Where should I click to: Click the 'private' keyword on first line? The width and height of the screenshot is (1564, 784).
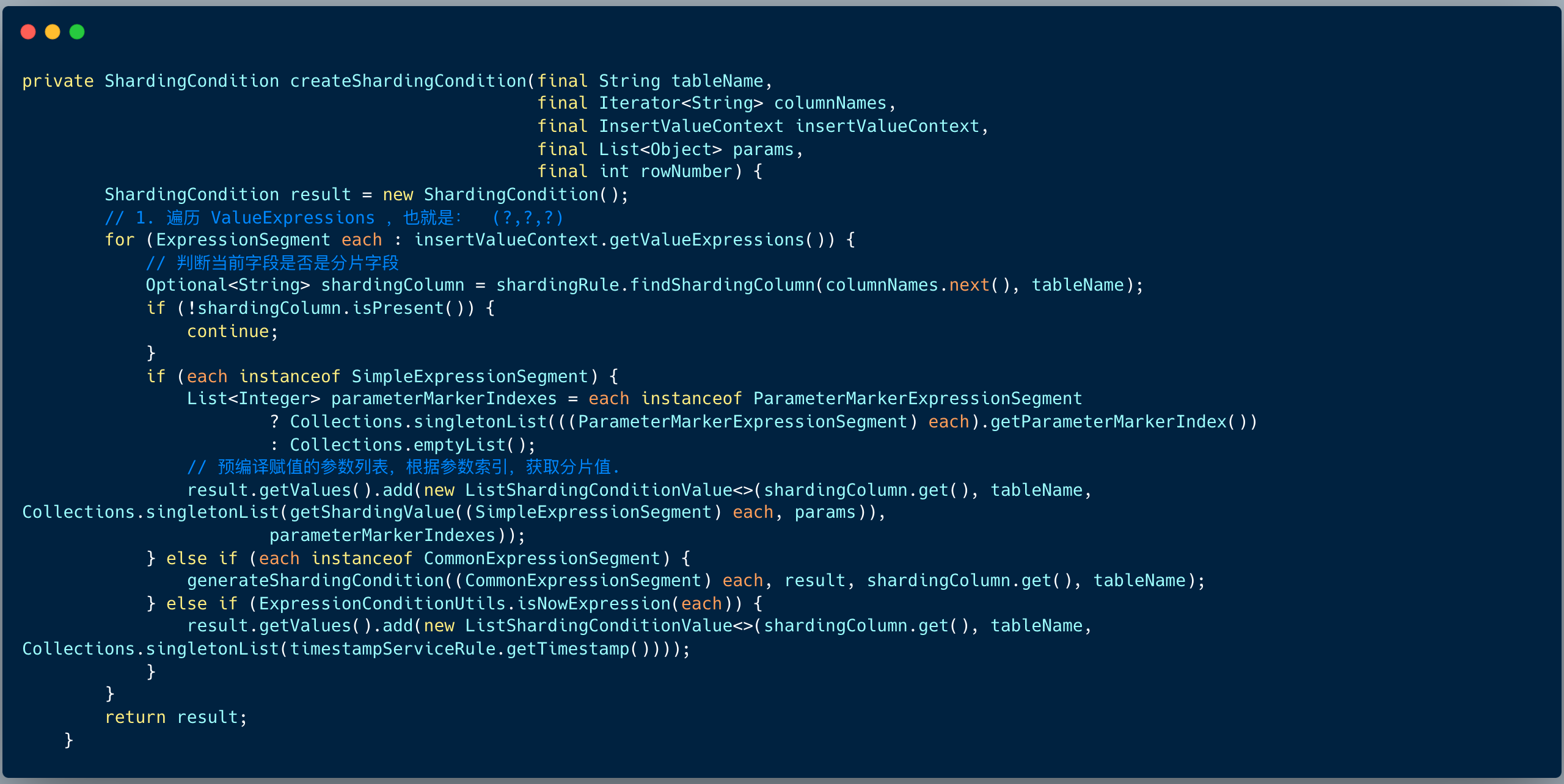[58, 81]
